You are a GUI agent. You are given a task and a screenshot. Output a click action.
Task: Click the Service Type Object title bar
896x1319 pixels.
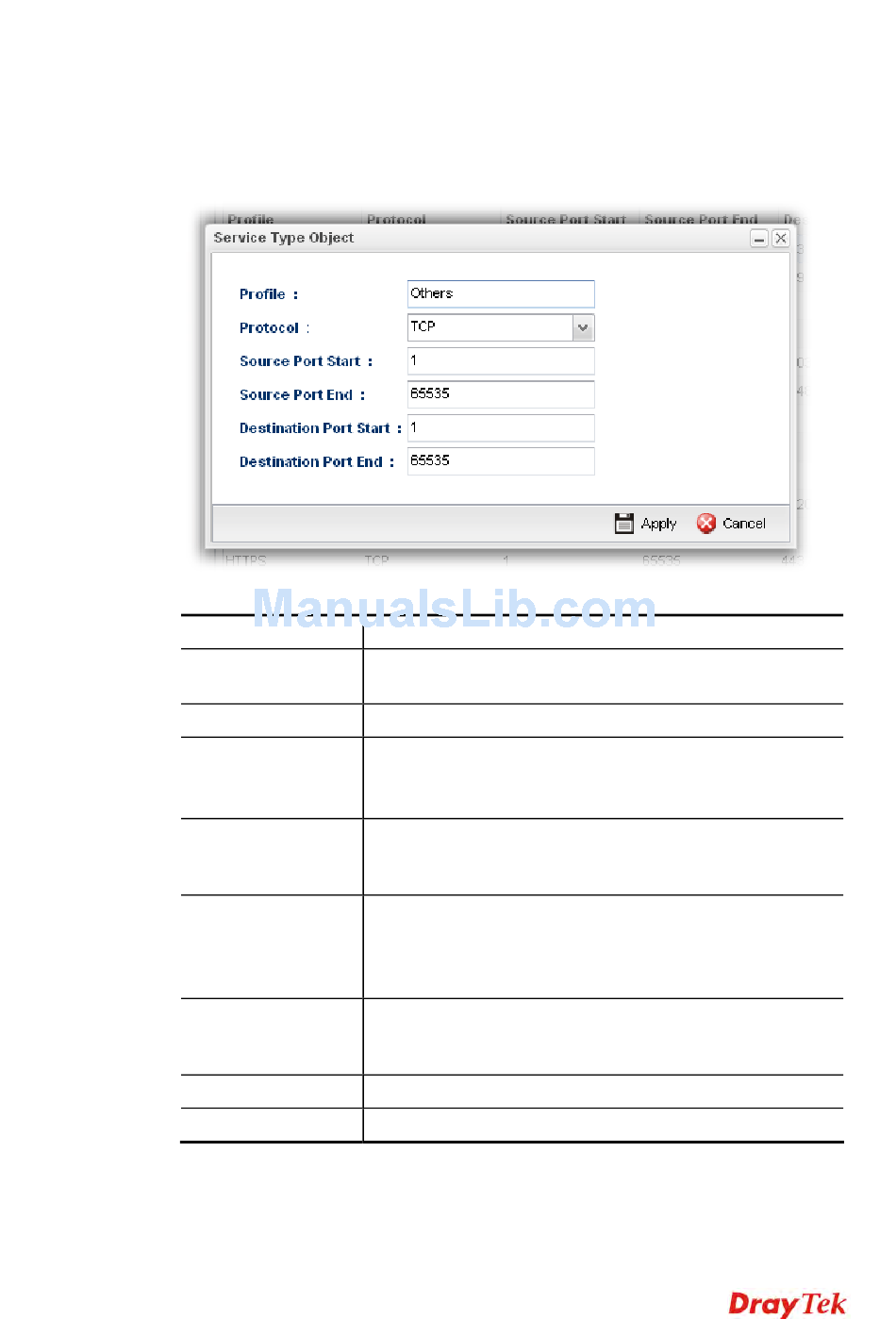click(472, 239)
